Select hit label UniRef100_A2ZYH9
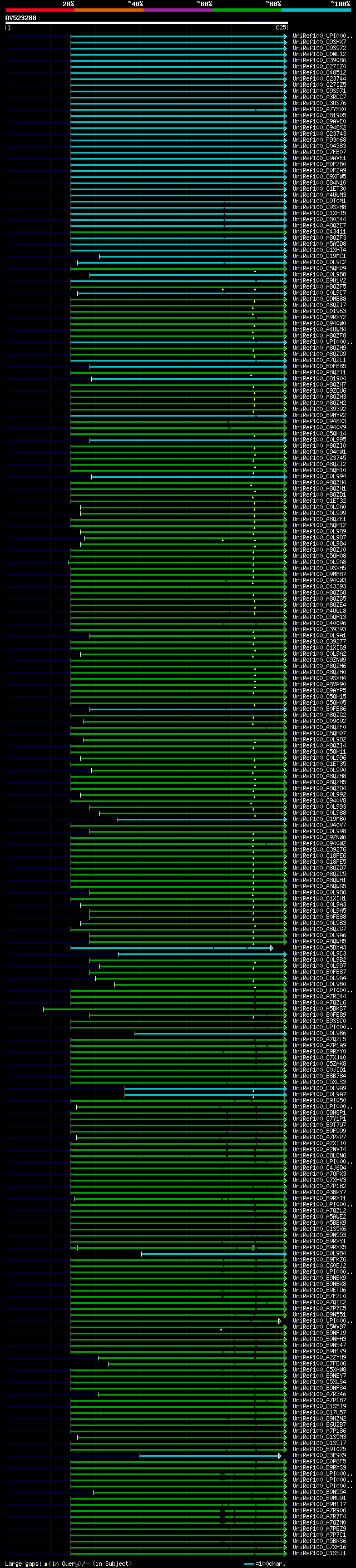Screen dimensions: 356x1568 319,1358
